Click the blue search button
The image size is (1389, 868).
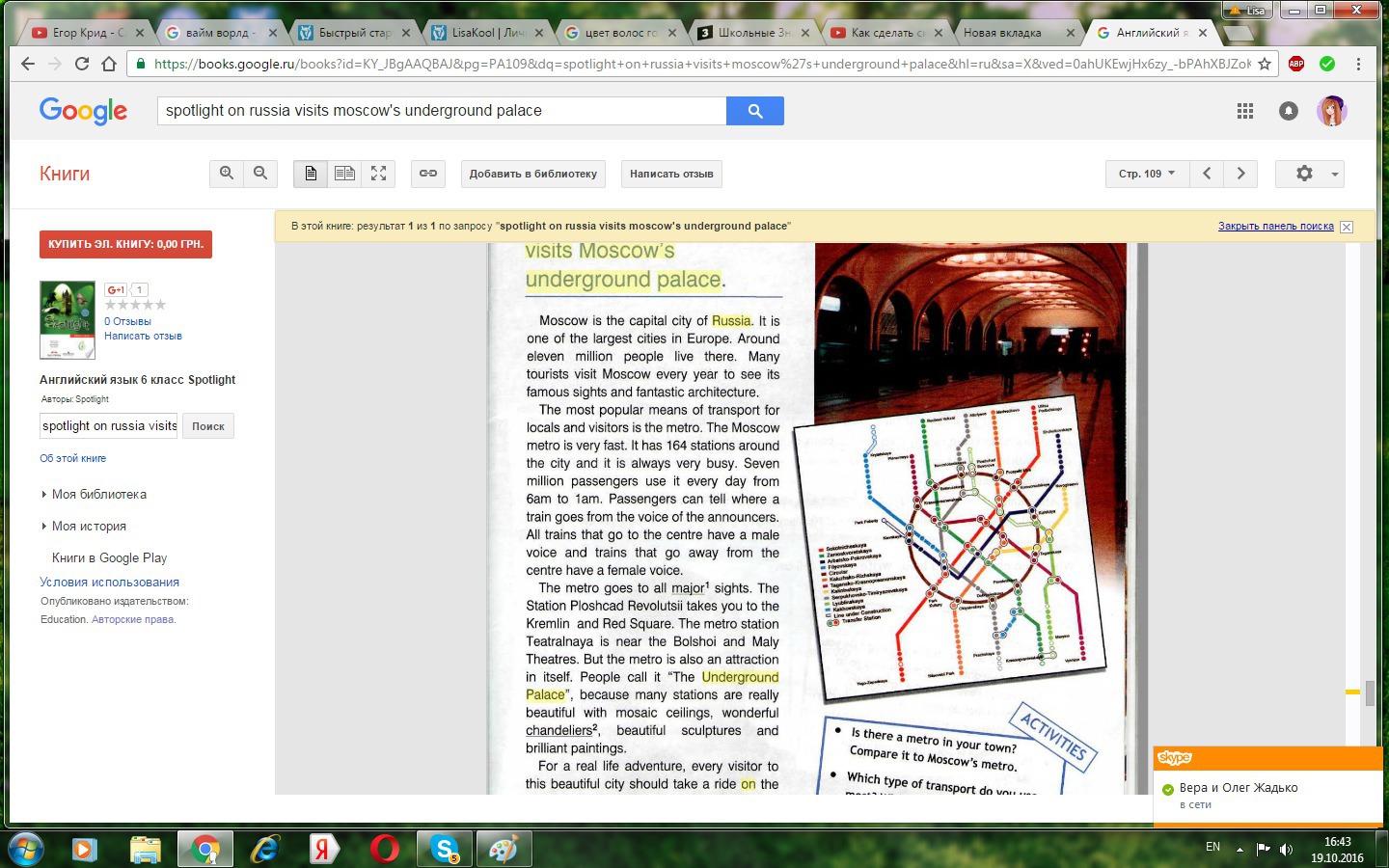click(x=754, y=111)
